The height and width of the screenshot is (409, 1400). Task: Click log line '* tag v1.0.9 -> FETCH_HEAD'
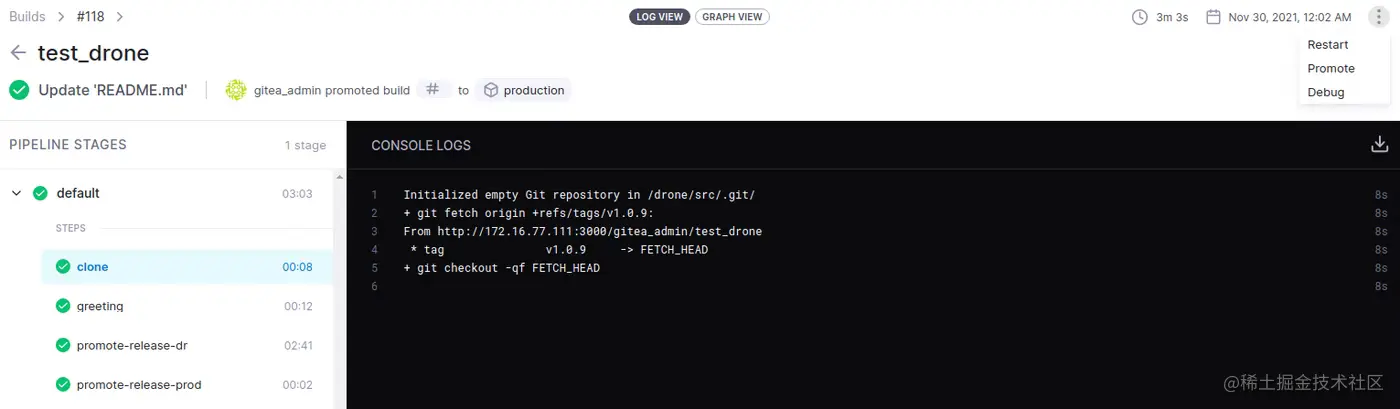[x=558, y=249]
